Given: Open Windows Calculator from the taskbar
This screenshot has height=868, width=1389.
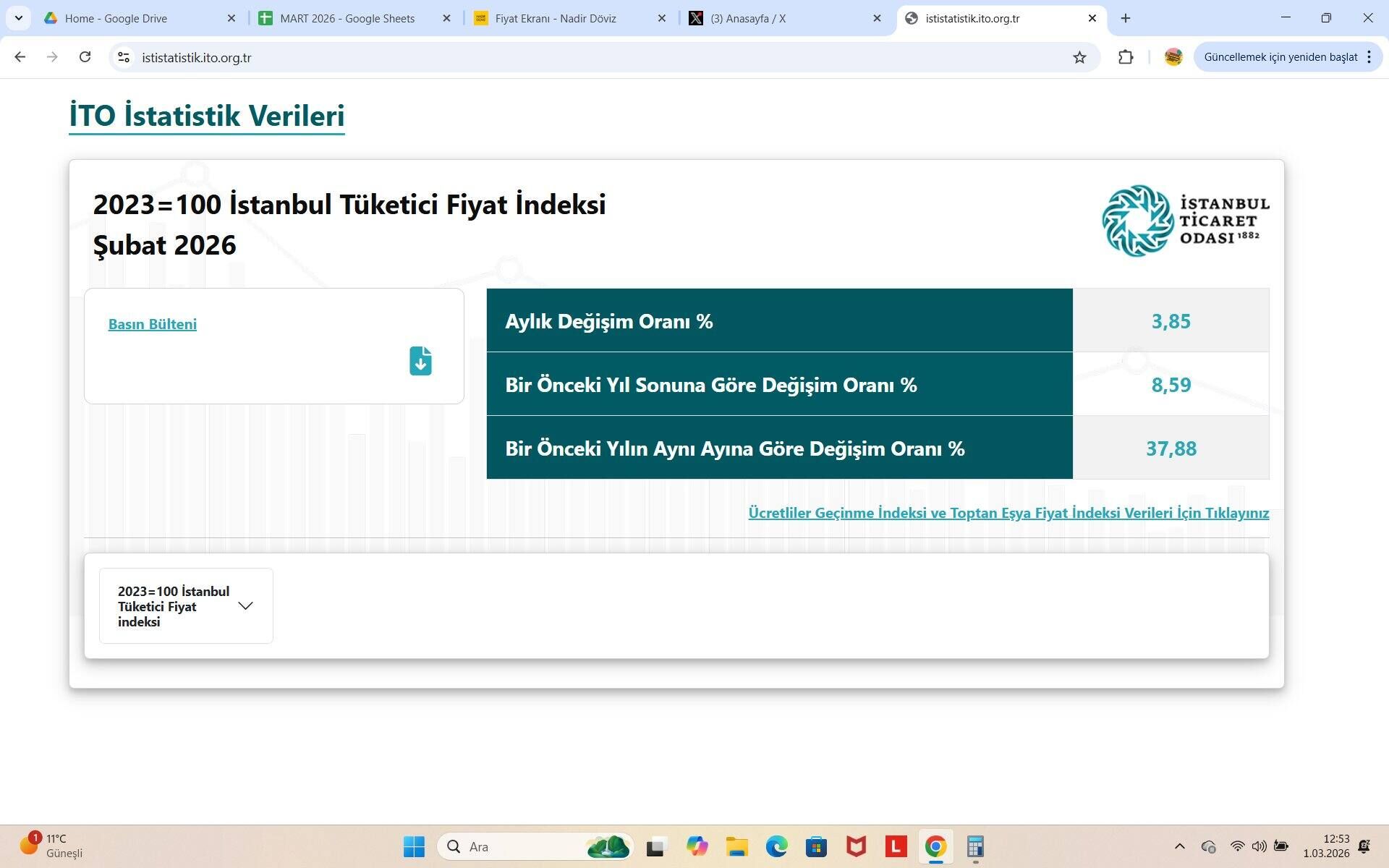Looking at the screenshot, I should tap(974, 846).
